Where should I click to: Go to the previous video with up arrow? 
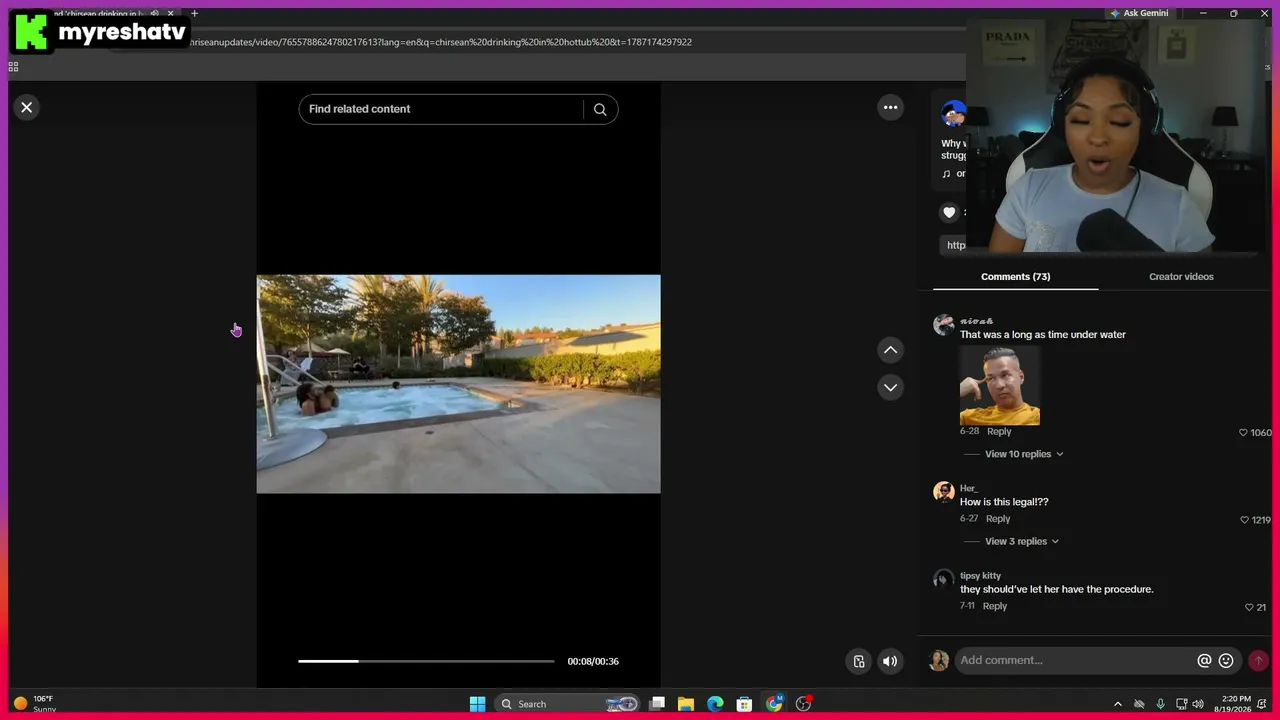[x=890, y=350]
